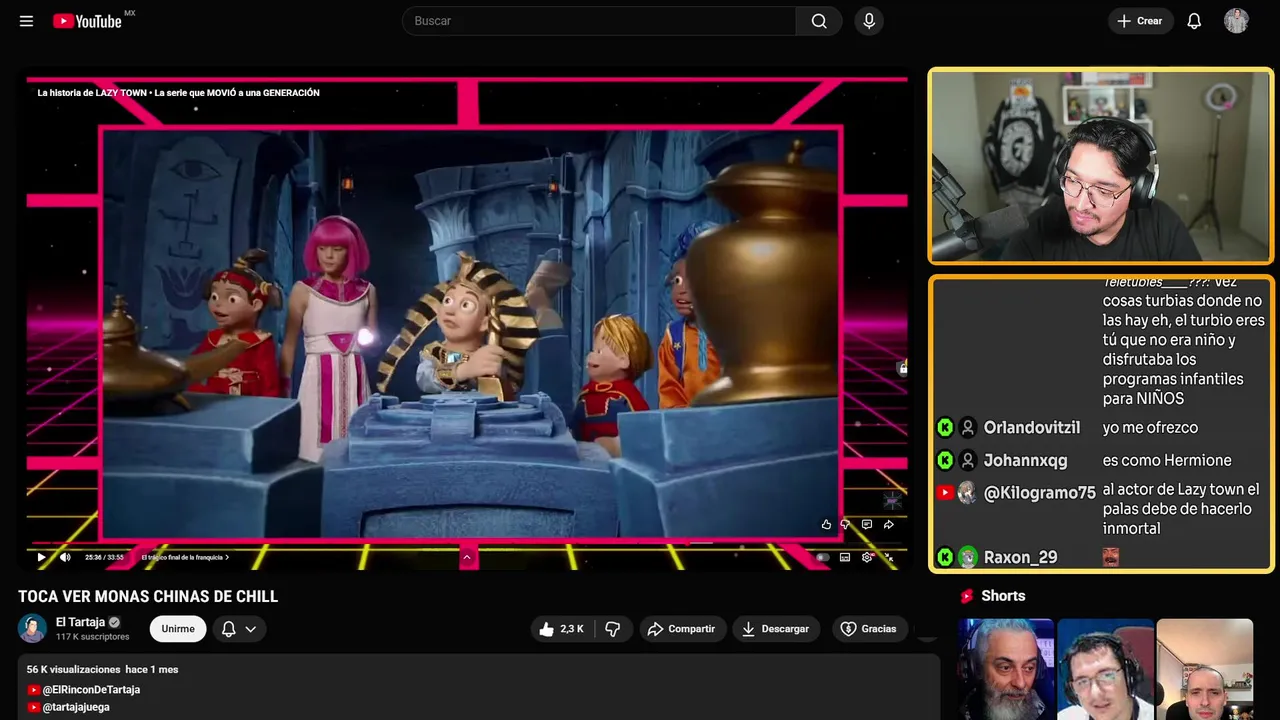Open the chapter 'El trágico final de la franquicia'
Viewport: 1280px width, 720px height.
185,557
